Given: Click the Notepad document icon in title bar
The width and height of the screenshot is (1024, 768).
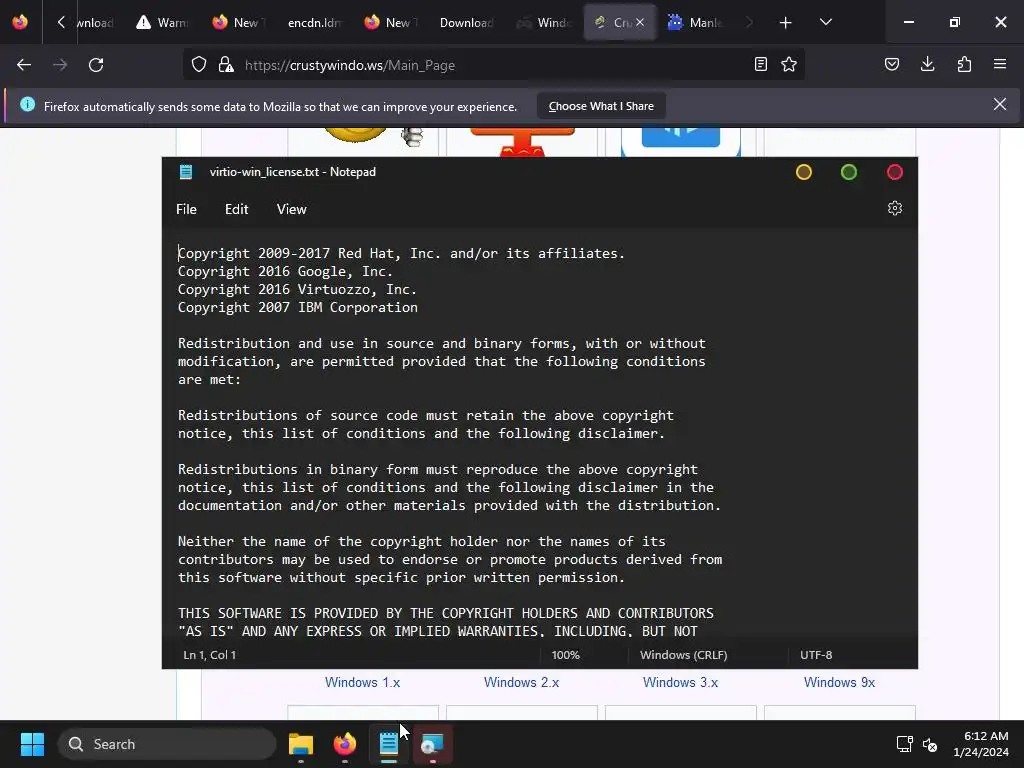Looking at the screenshot, I should 186,172.
